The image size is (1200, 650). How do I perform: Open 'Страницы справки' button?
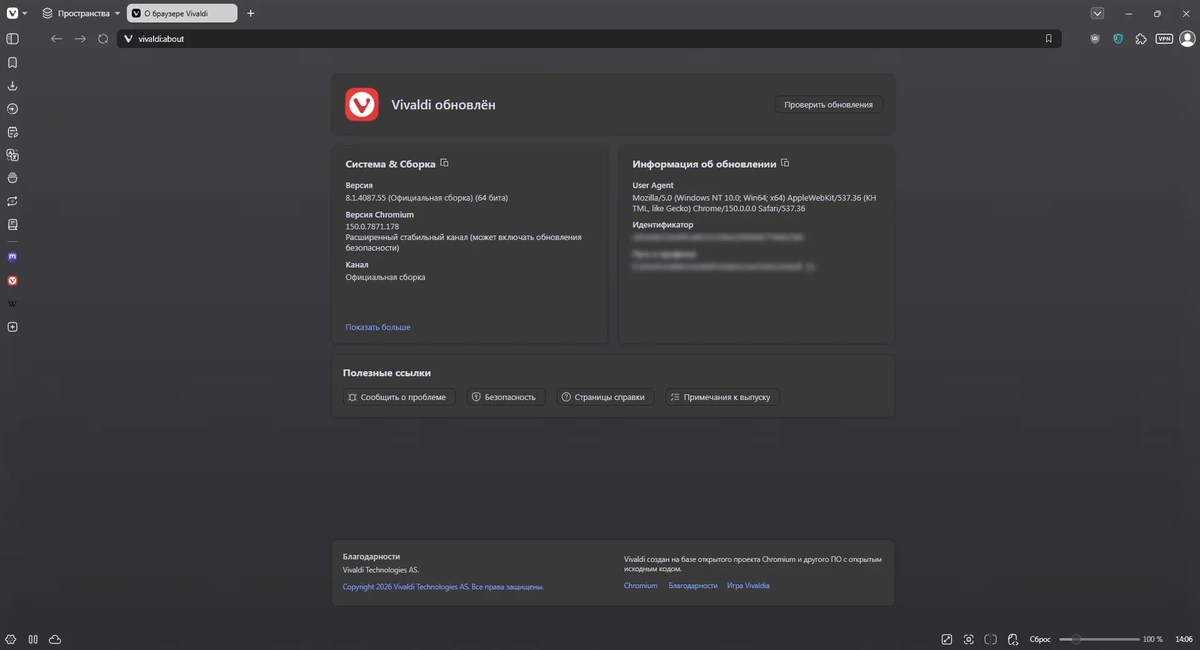[606, 397]
